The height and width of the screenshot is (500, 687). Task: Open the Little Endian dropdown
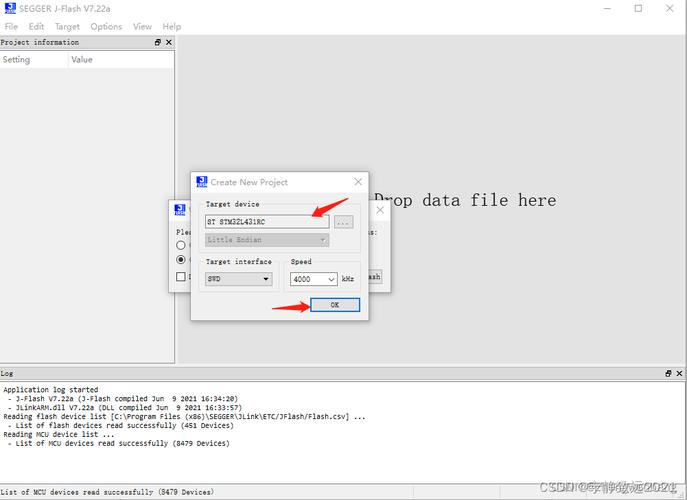[x=266, y=240]
